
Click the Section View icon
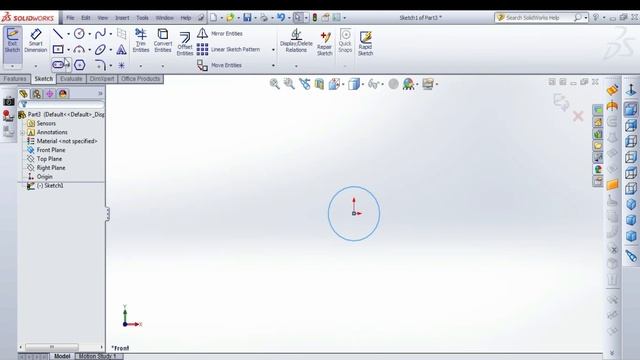(x=319, y=84)
